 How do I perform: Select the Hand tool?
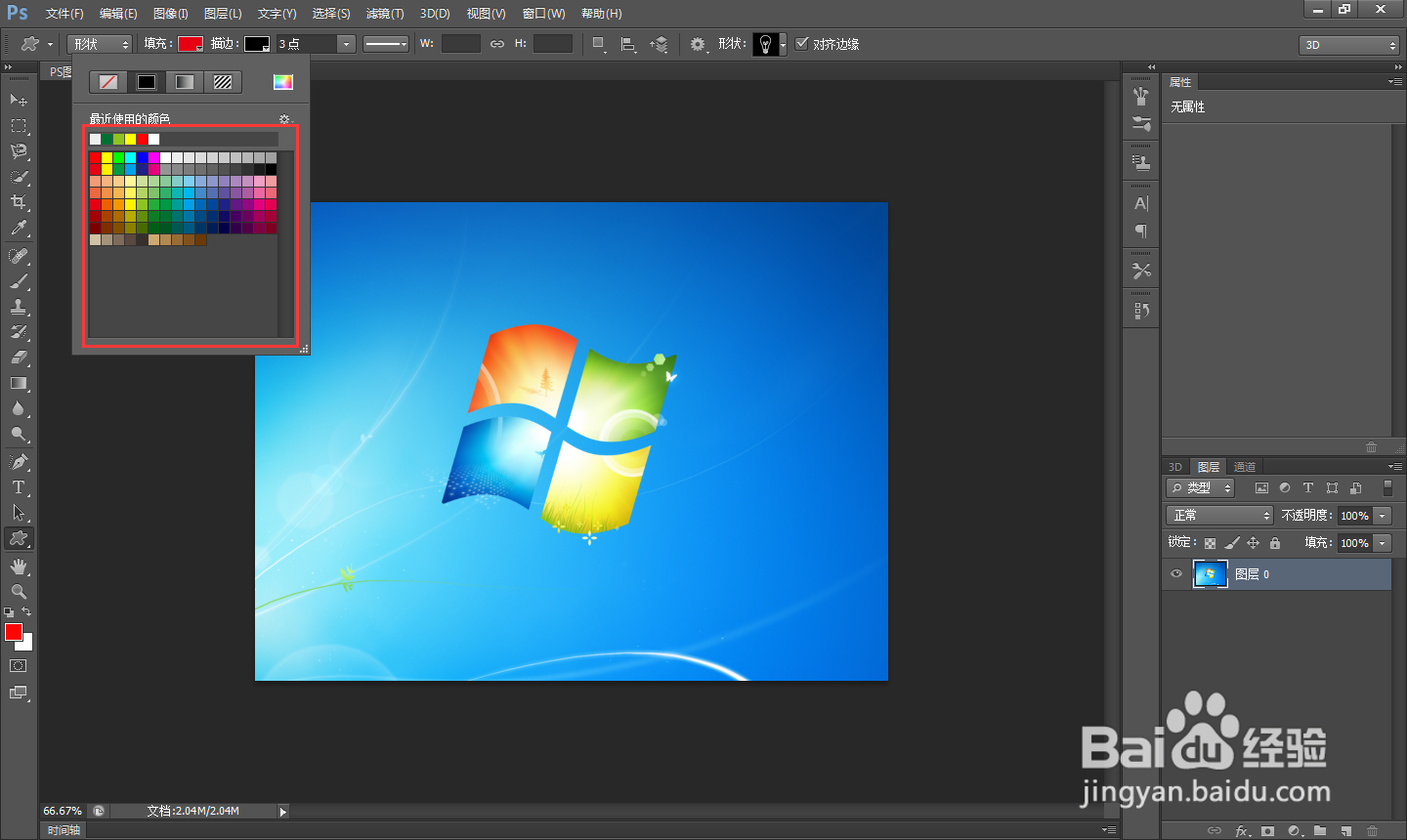click(x=19, y=566)
